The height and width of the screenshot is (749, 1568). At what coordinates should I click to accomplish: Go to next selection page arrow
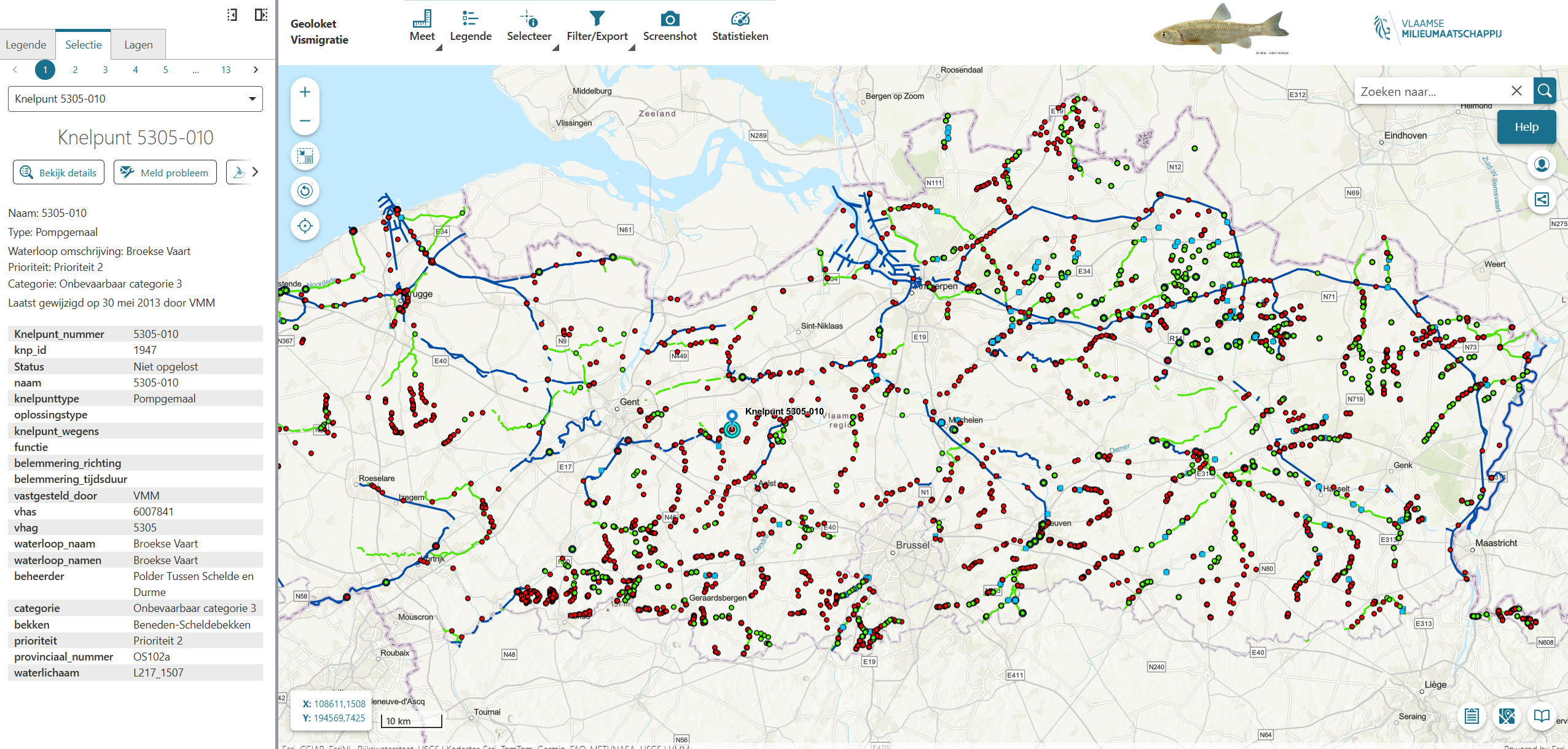point(256,70)
